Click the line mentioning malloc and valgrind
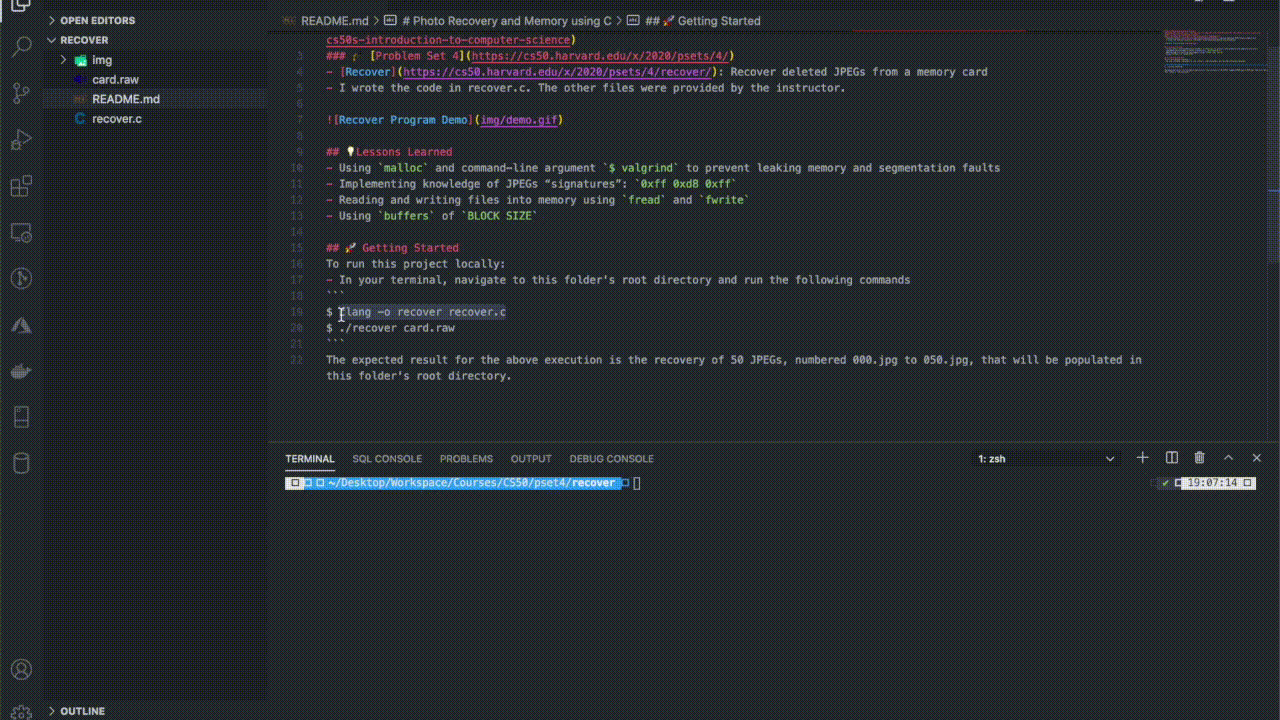 [663, 168]
